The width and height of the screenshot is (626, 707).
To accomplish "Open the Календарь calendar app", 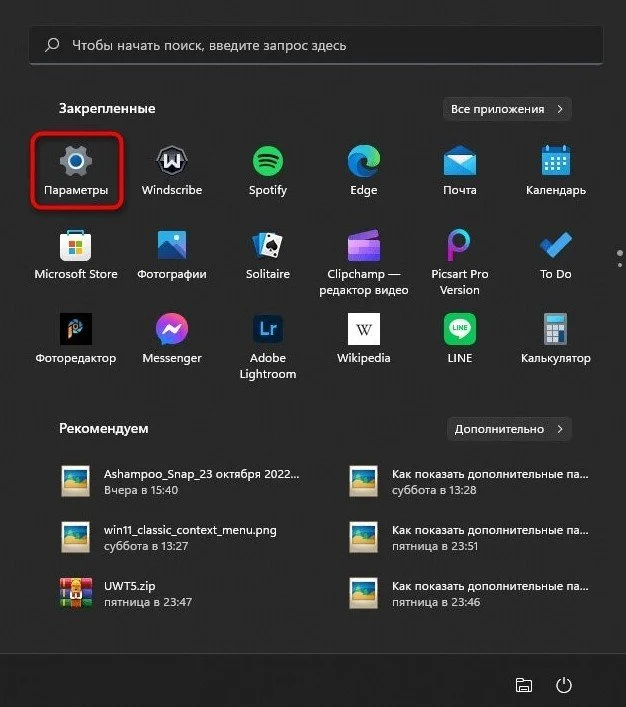I will click(x=556, y=170).
